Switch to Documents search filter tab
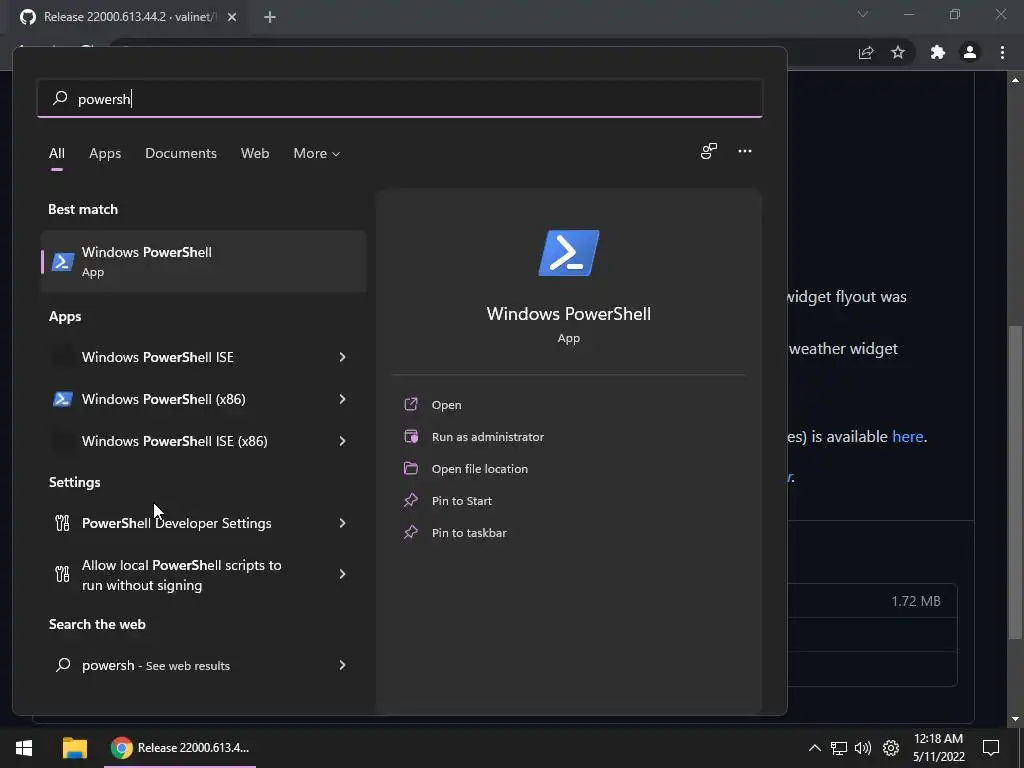Image resolution: width=1024 pixels, height=768 pixels. [181, 153]
